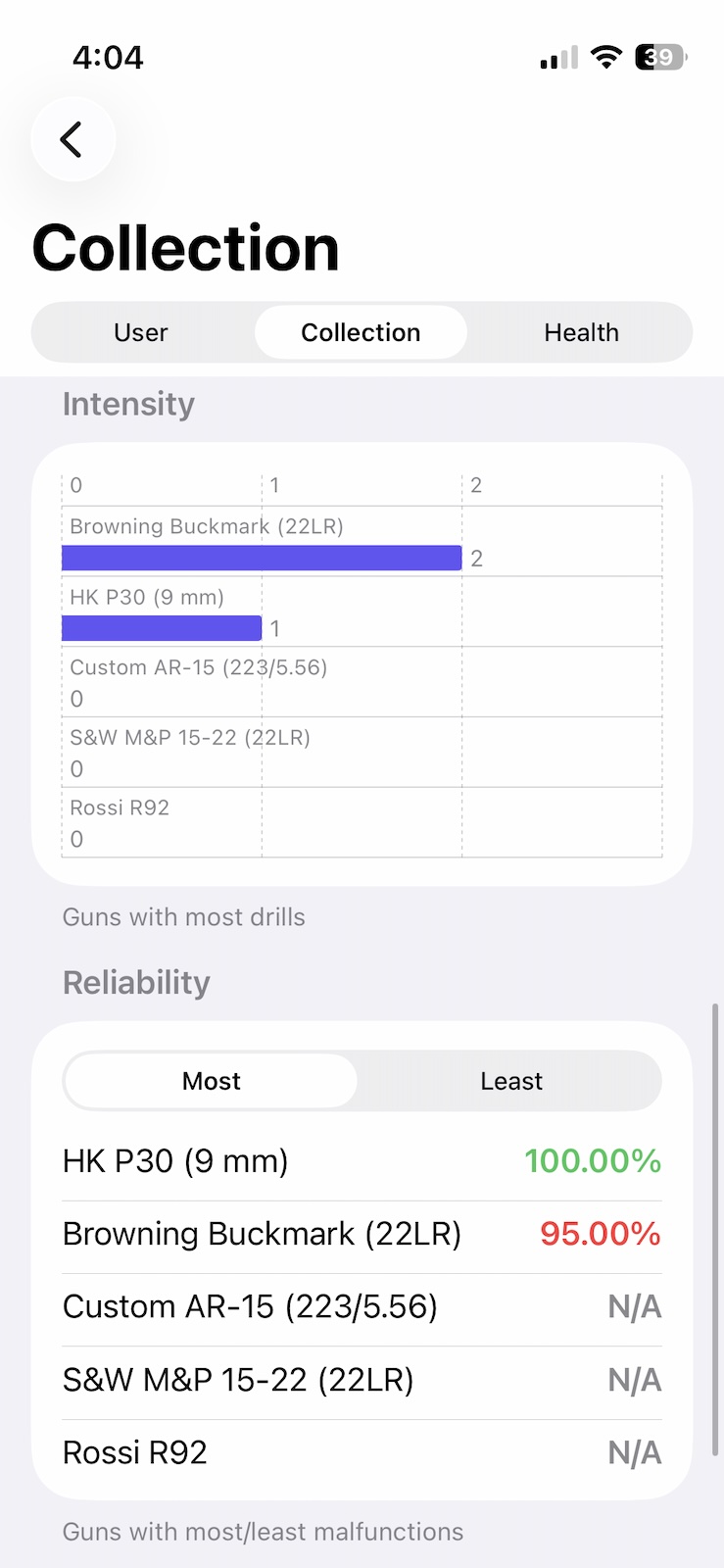Tap the 95.00% reliability value
The width and height of the screenshot is (724, 1568).
coord(600,1234)
